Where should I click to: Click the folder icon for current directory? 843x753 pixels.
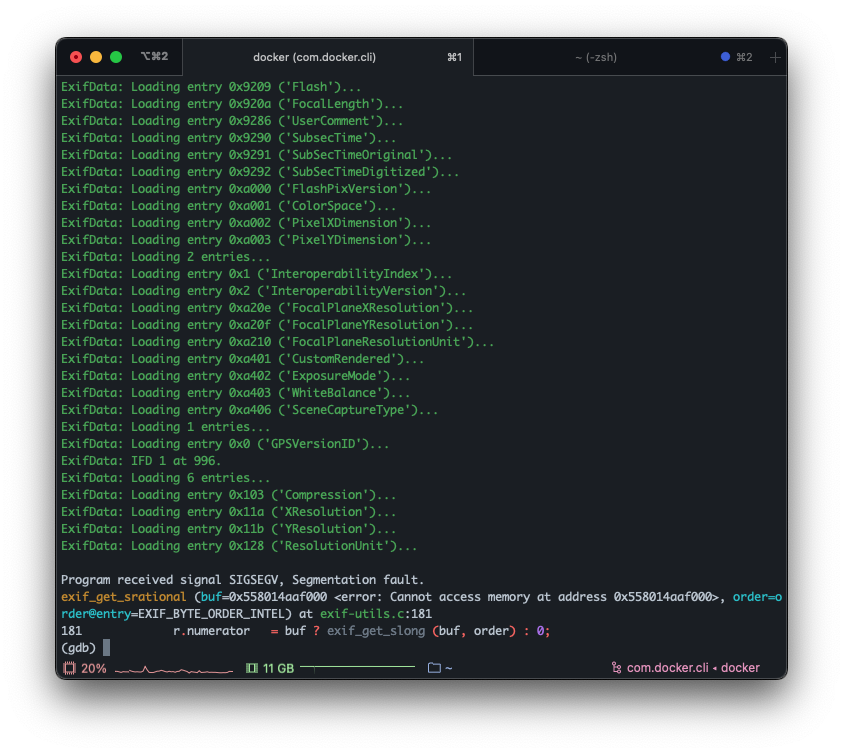click(x=434, y=668)
